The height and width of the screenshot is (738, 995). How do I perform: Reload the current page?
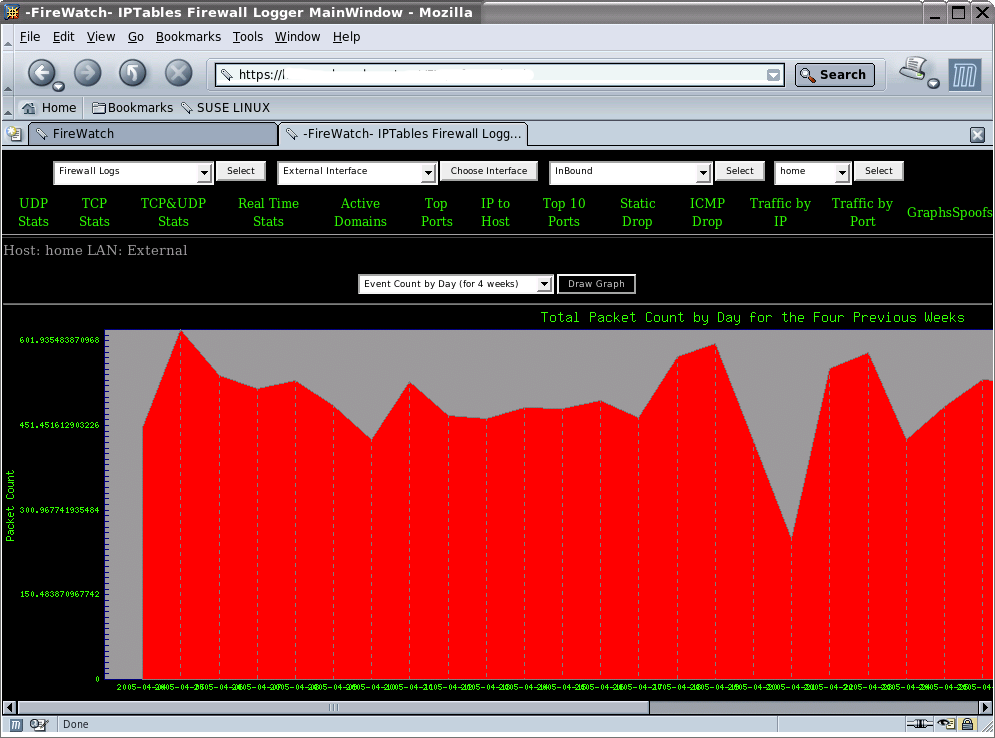click(x=133, y=73)
